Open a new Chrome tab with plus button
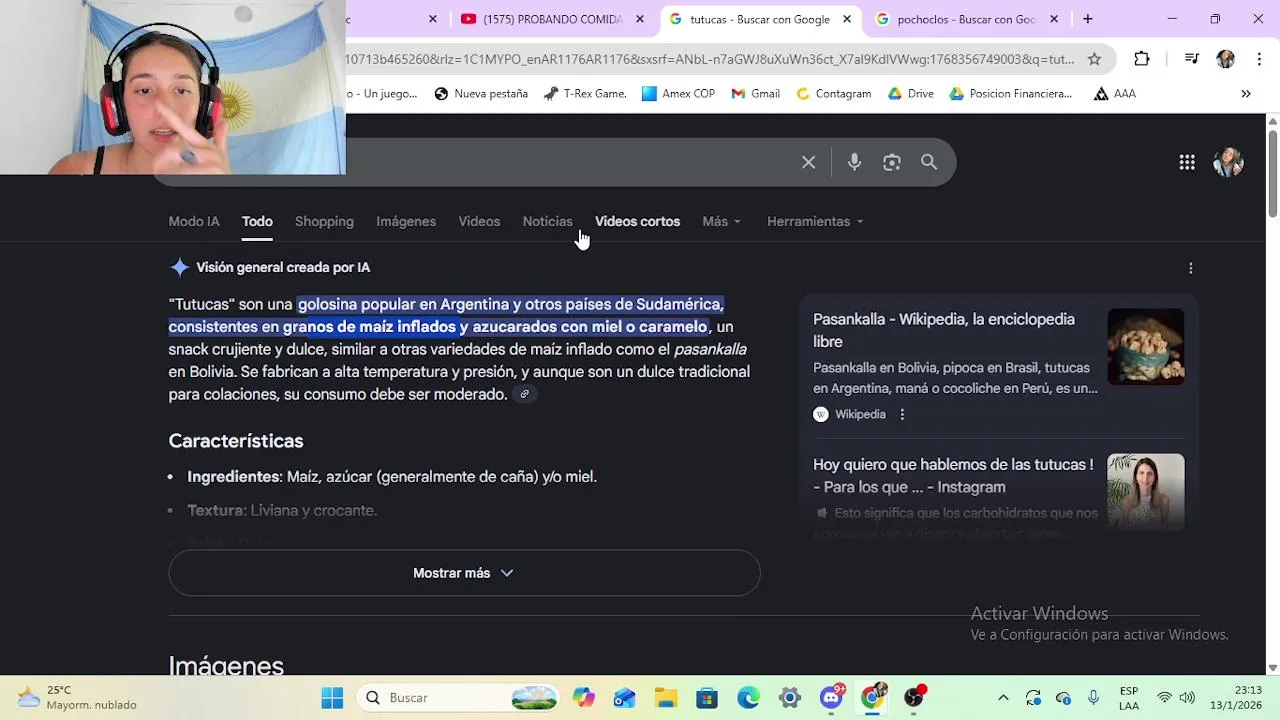Viewport: 1280px width, 720px height. click(1087, 19)
